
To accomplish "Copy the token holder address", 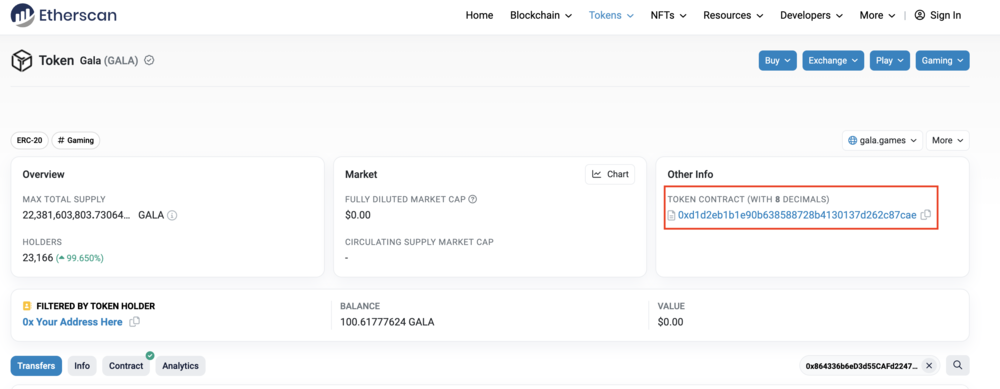I will coord(134,322).
